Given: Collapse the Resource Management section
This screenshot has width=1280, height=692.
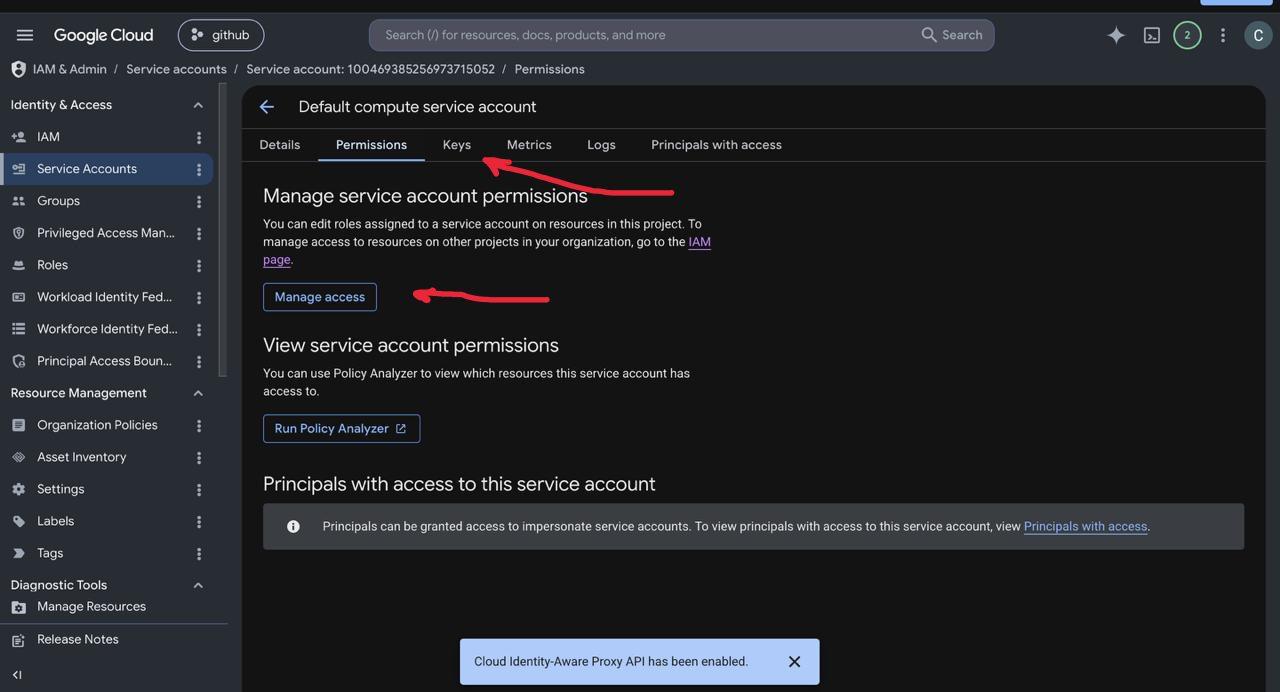Looking at the screenshot, I should tap(198, 393).
